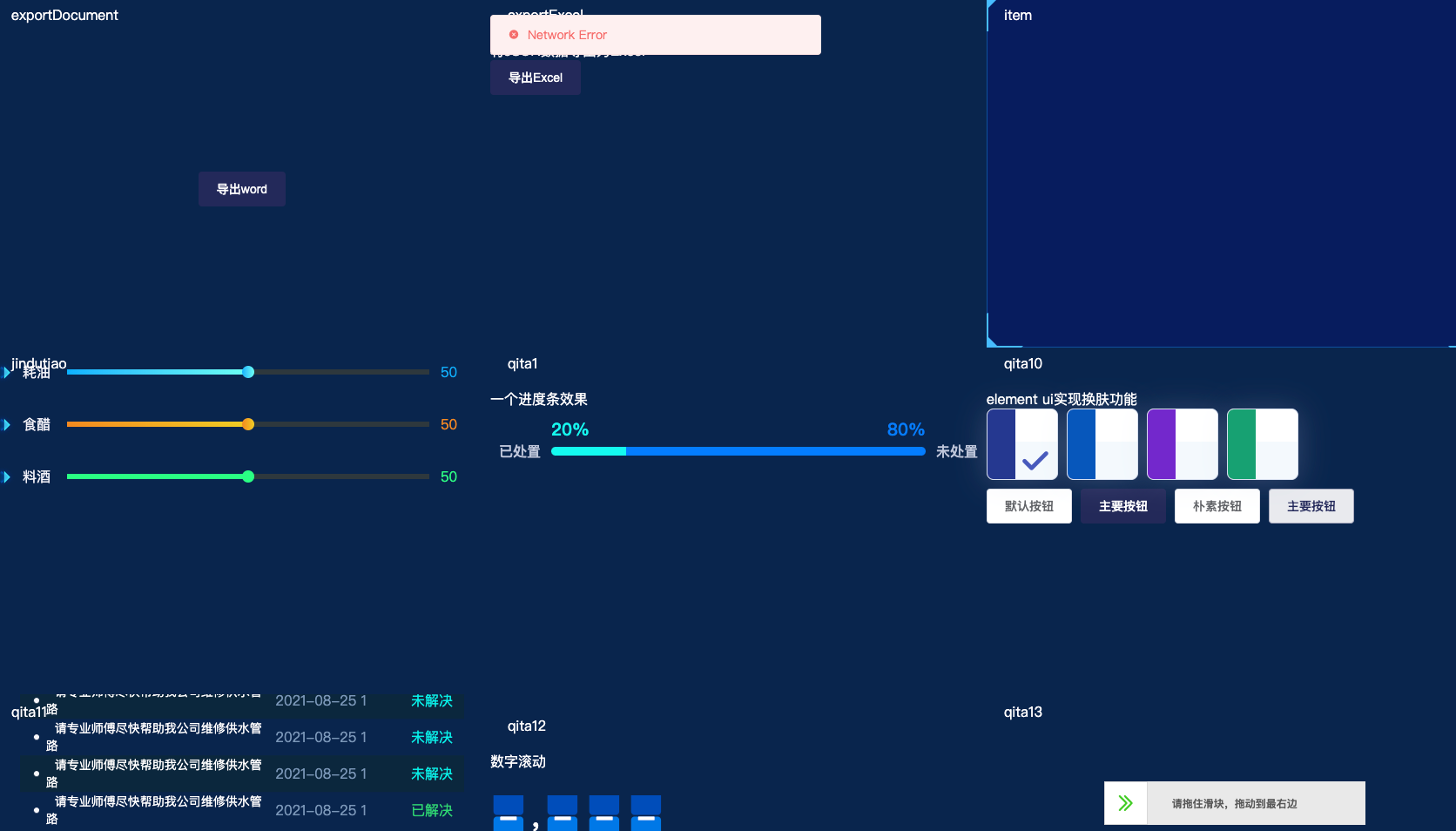Image resolution: width=1456 pixels, height=831 pixels.
Task: Click the dark 主要按钮 button
Action: coord(1123,506)
